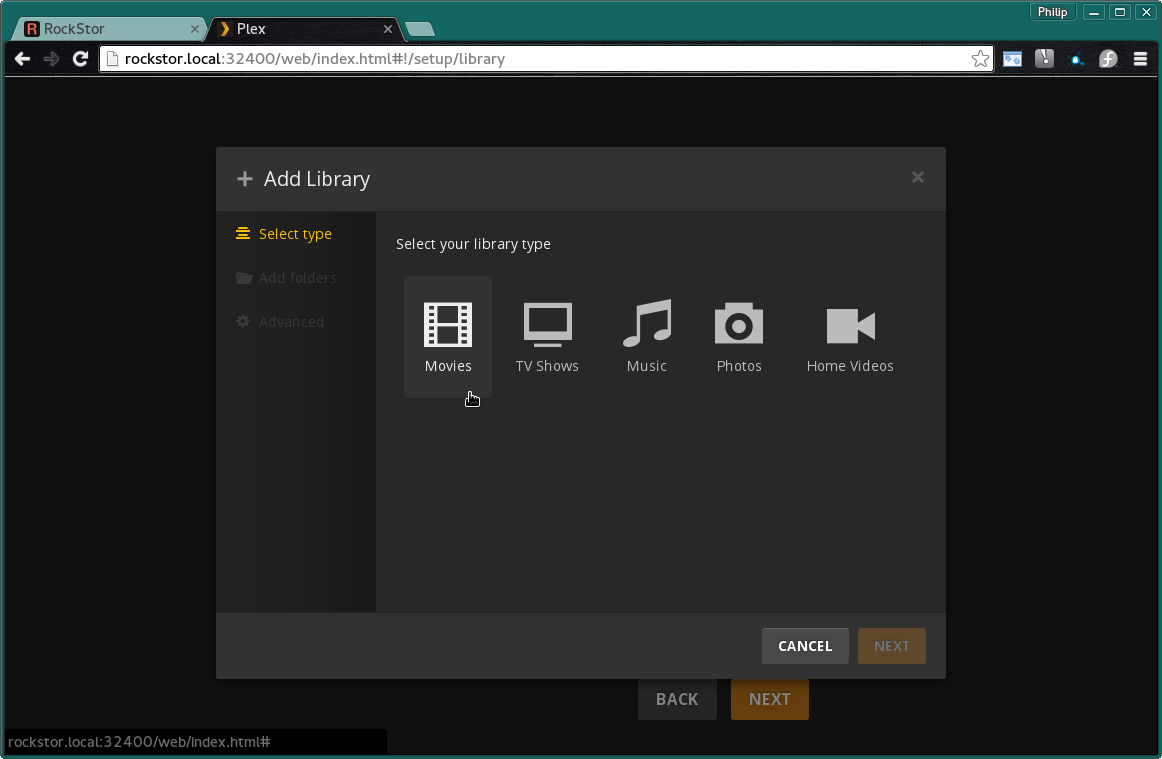Select the Movies library type
1162x759 pixels.
448,337
